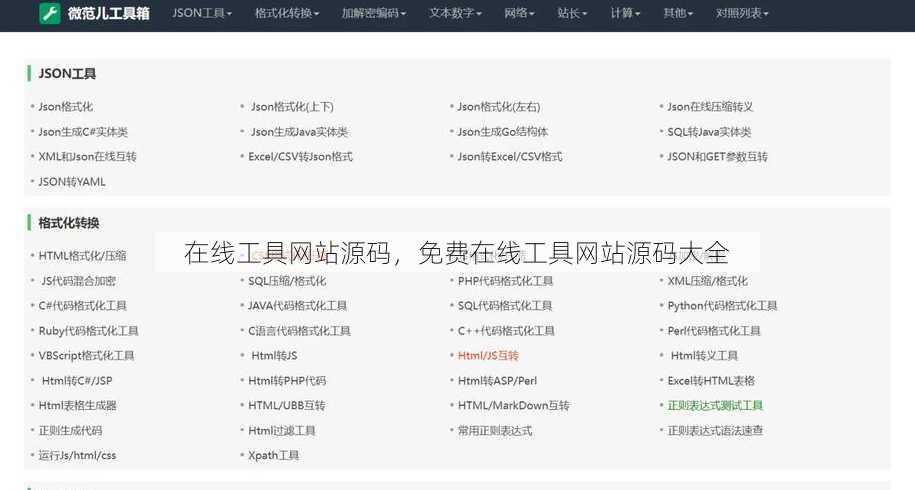Select the JSON转YAML link
Screen dimensions: 915x490
(x=72, y=181)
